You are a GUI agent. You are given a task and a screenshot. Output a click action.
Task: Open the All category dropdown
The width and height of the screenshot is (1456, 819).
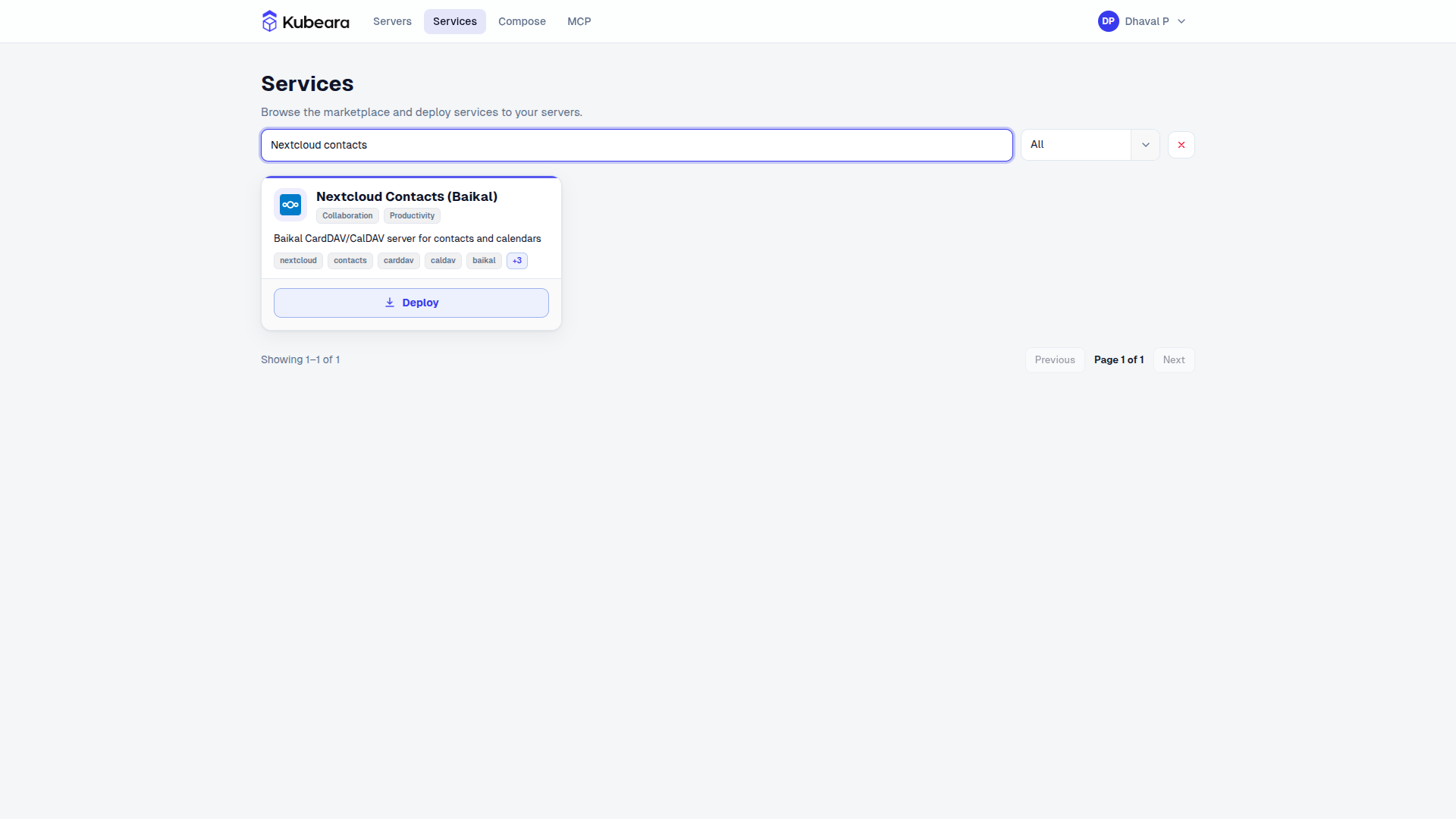click(1090, 145)
